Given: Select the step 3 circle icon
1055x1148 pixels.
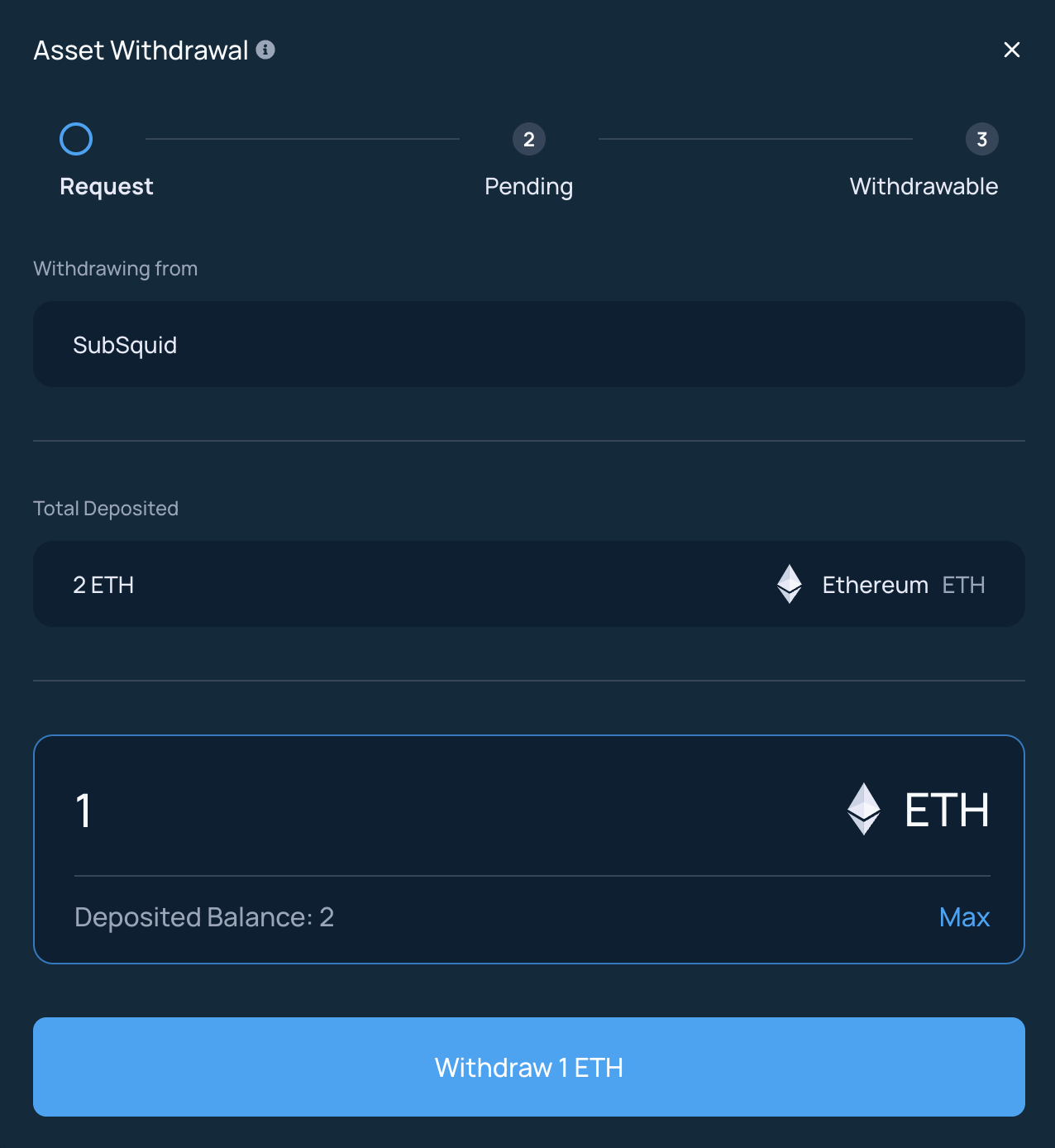Looking at the screenshot, I should 982,139.
